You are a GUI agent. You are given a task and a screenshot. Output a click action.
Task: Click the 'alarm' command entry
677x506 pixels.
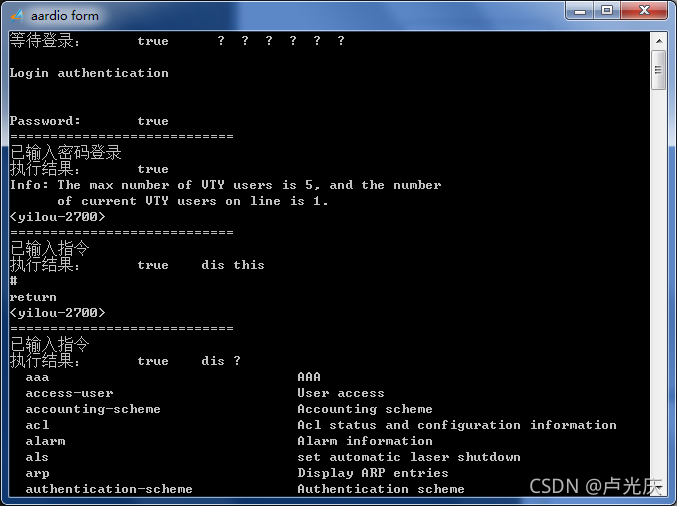pos(45,441)
